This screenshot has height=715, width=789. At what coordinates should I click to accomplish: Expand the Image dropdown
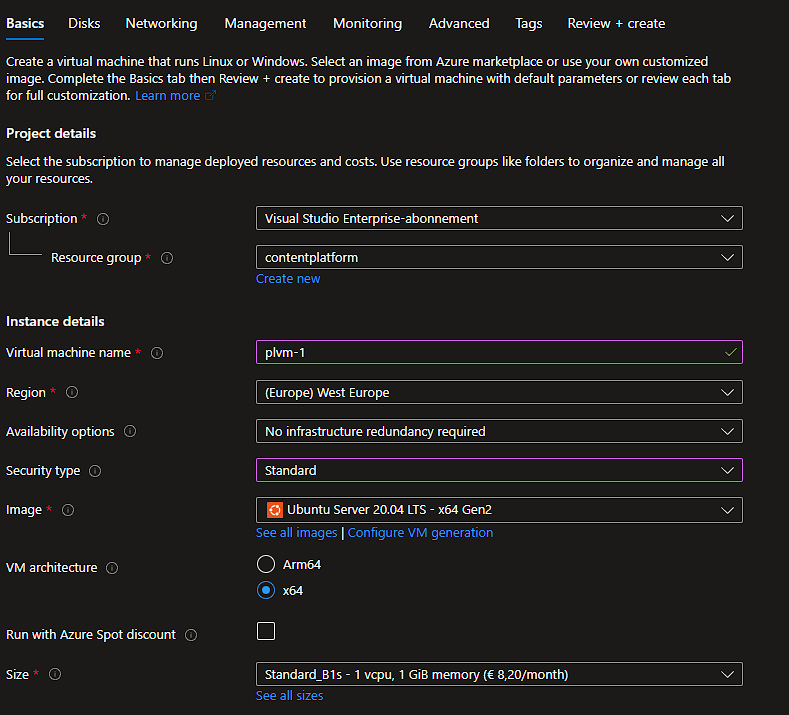(x=499, y=510)
